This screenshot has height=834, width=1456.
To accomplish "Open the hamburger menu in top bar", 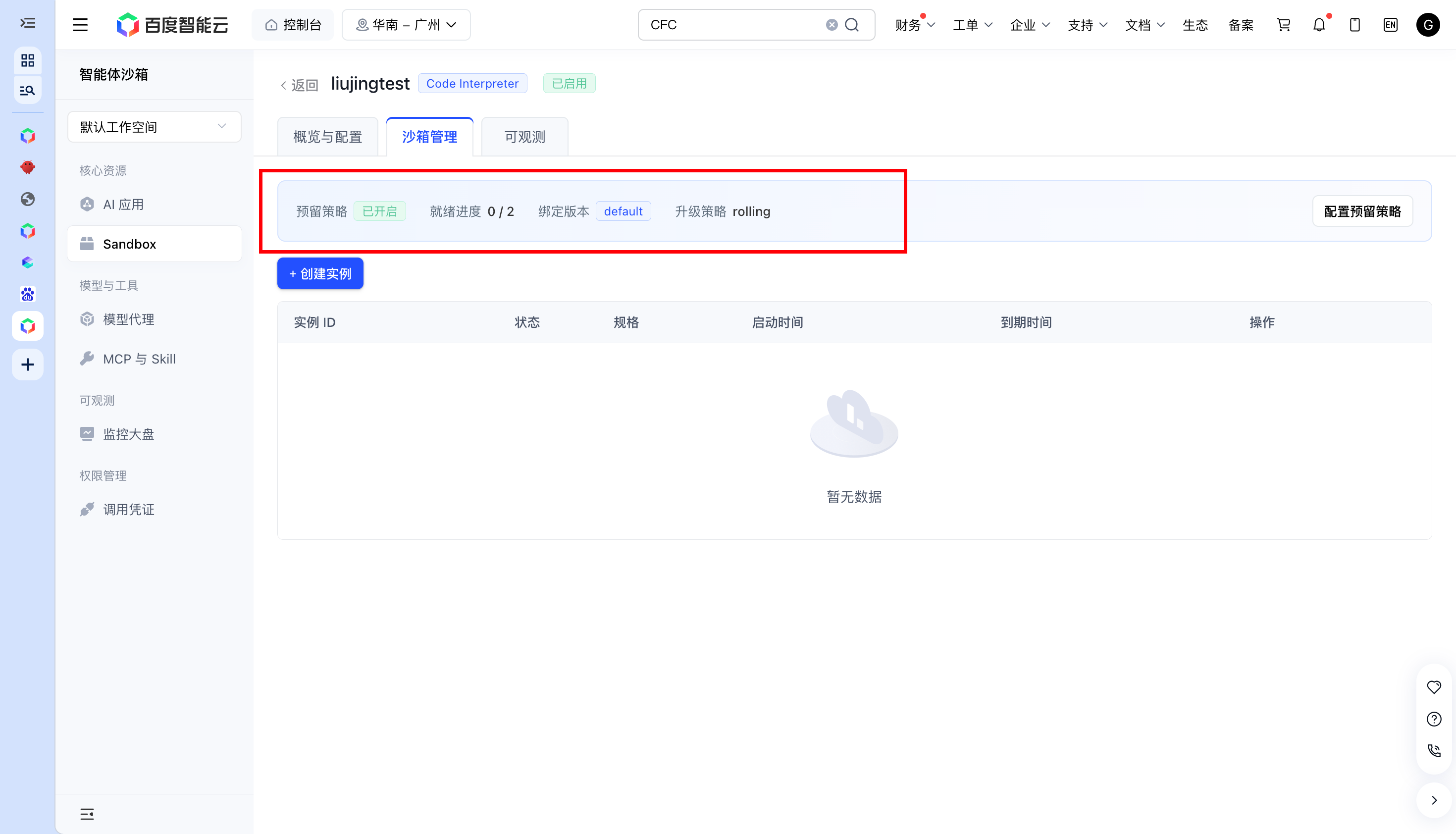I will 80,25.
